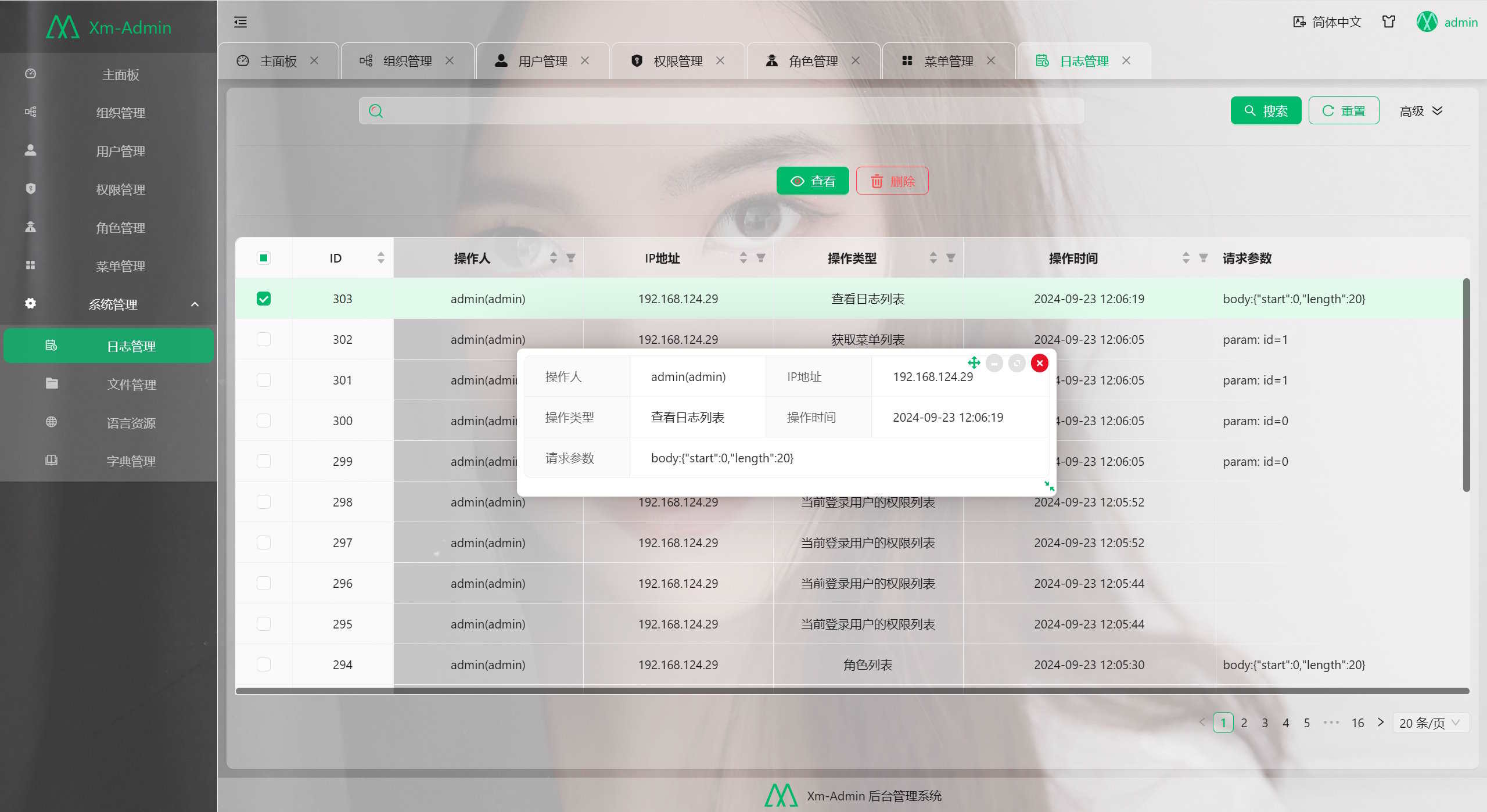Close the 组织管理 tab

pos(450,60)
